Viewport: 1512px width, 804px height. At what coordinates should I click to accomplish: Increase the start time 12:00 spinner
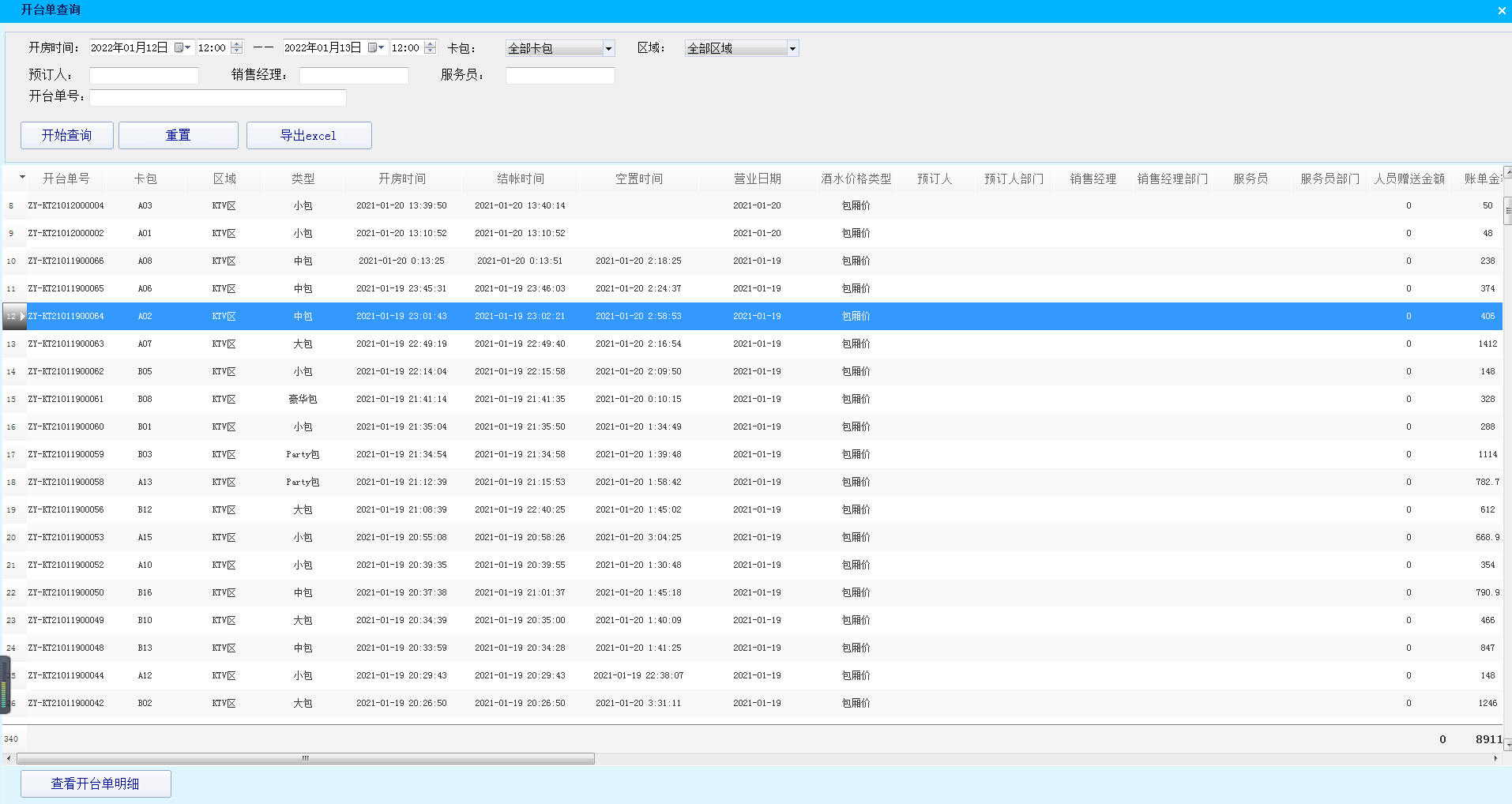[237, 44]
